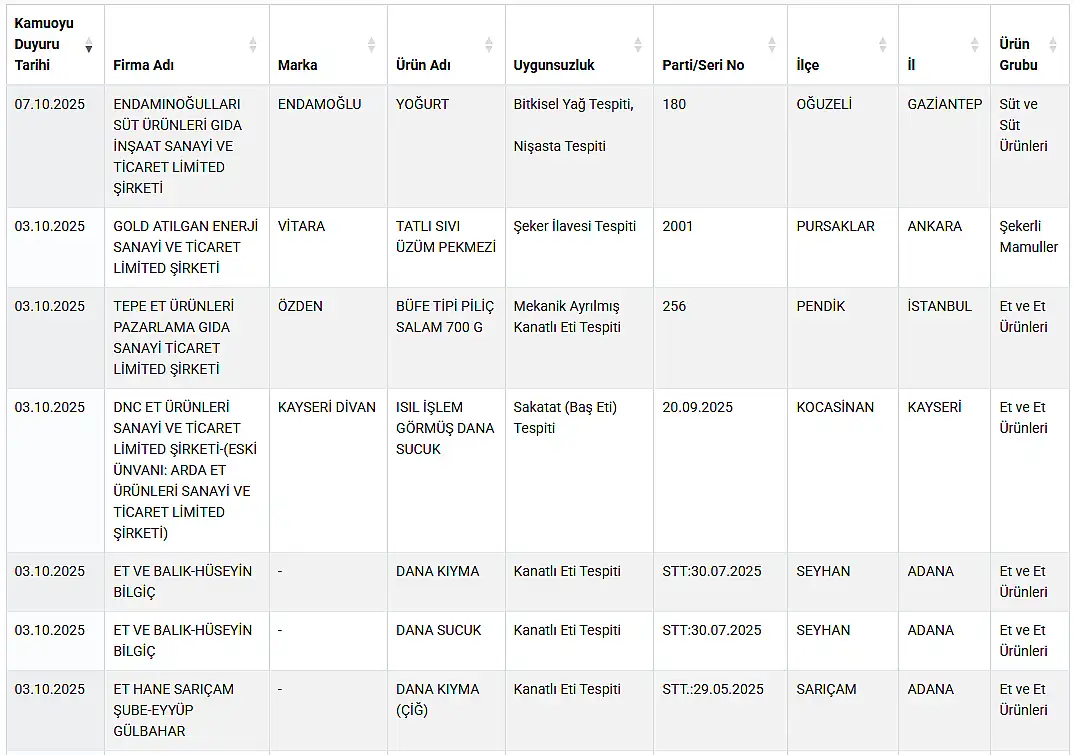The image size is (1074, 755).
Task: Sort by Parti/Seri No arrow icon
Action: (772, 45)
